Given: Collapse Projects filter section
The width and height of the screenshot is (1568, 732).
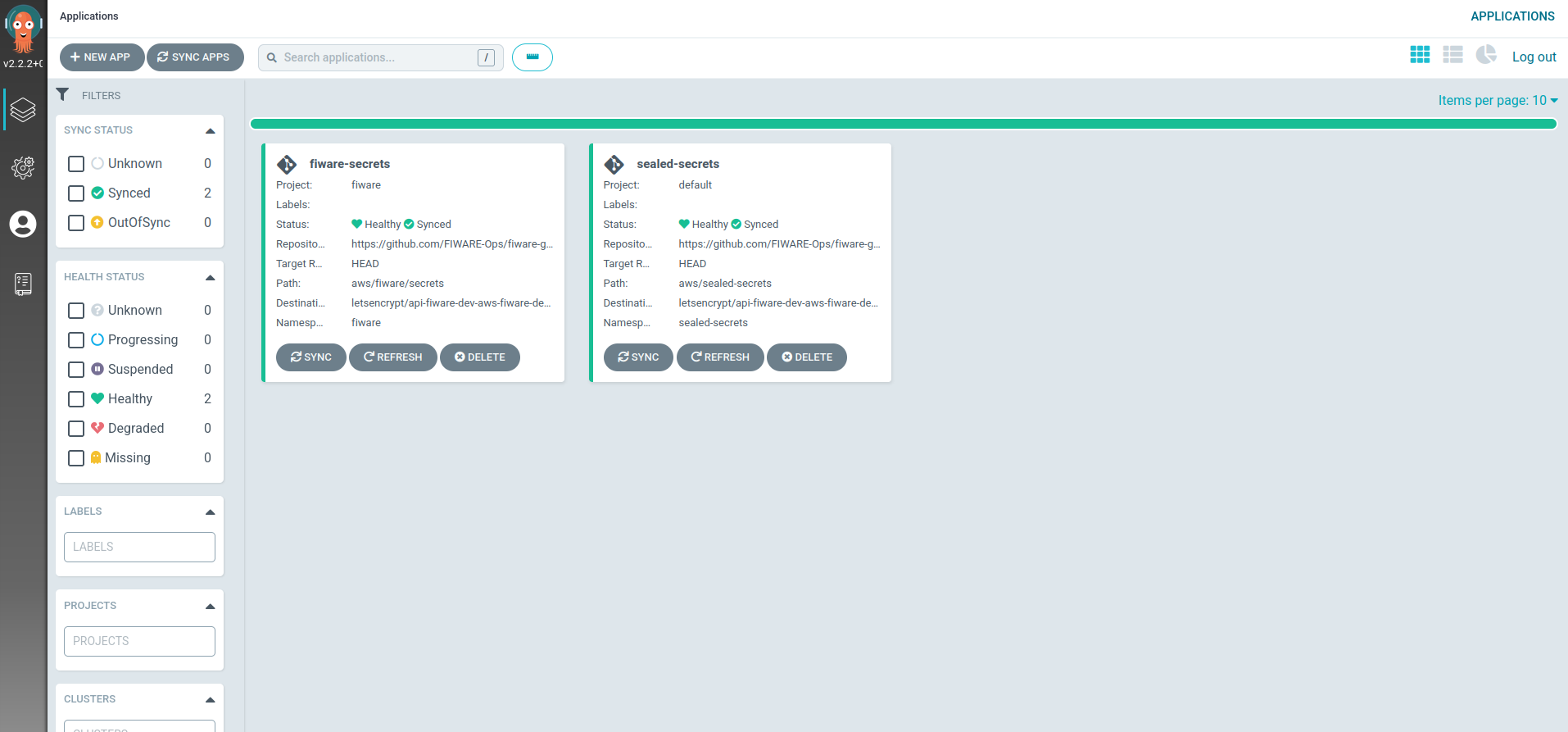Looking at the screenshot, I should point(210,607).
